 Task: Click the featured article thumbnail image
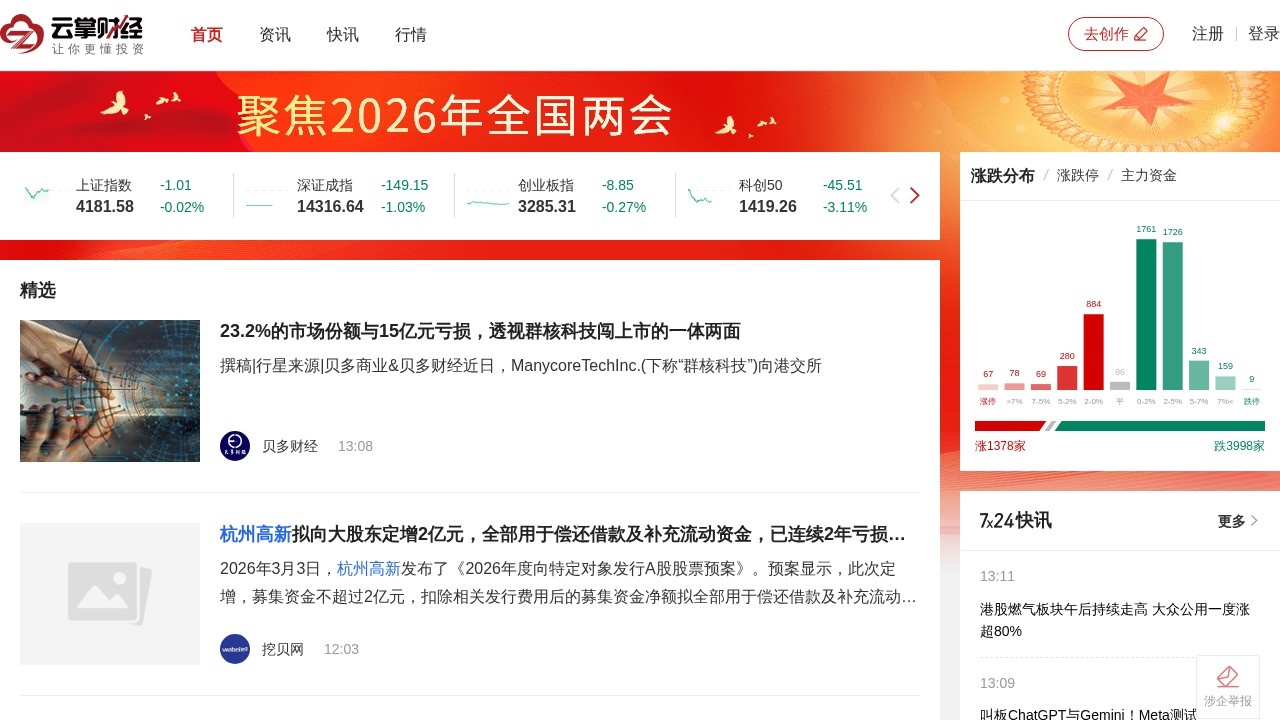click(109, 390)
